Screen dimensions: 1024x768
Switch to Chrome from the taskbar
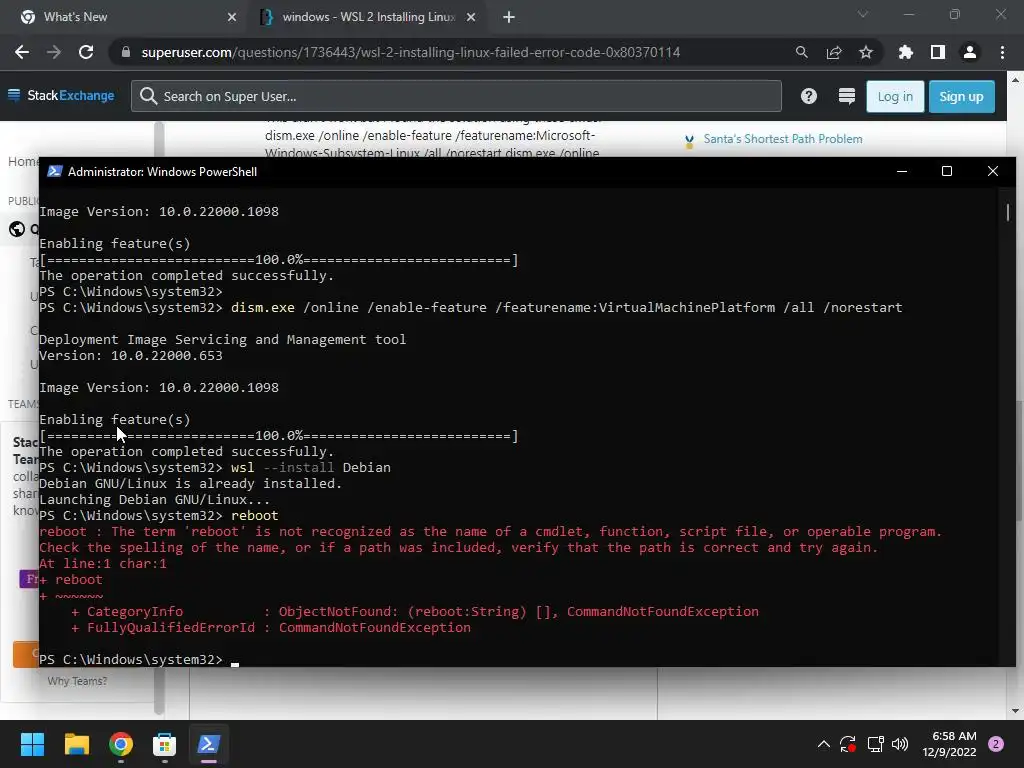click(x=121, y=744)
